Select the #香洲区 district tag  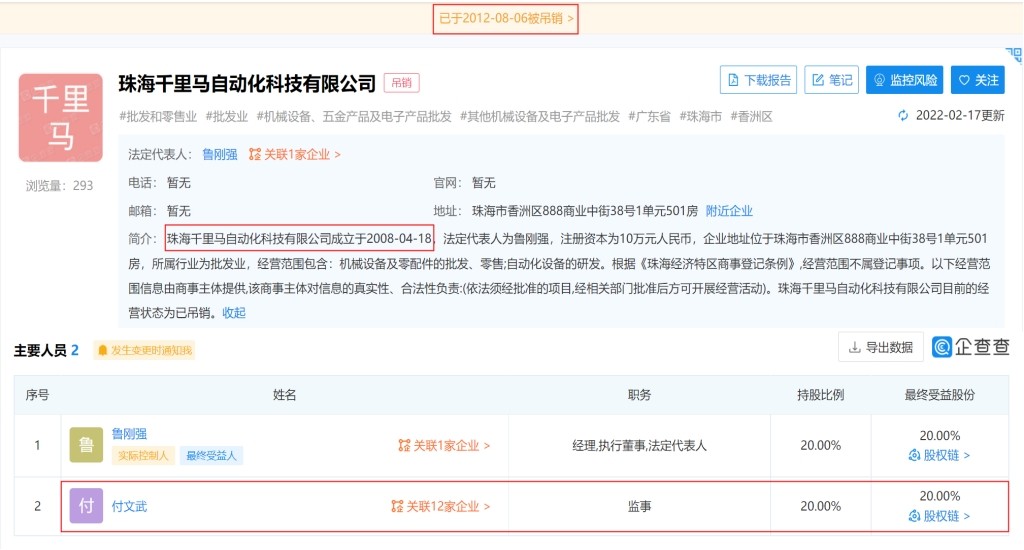752,116
